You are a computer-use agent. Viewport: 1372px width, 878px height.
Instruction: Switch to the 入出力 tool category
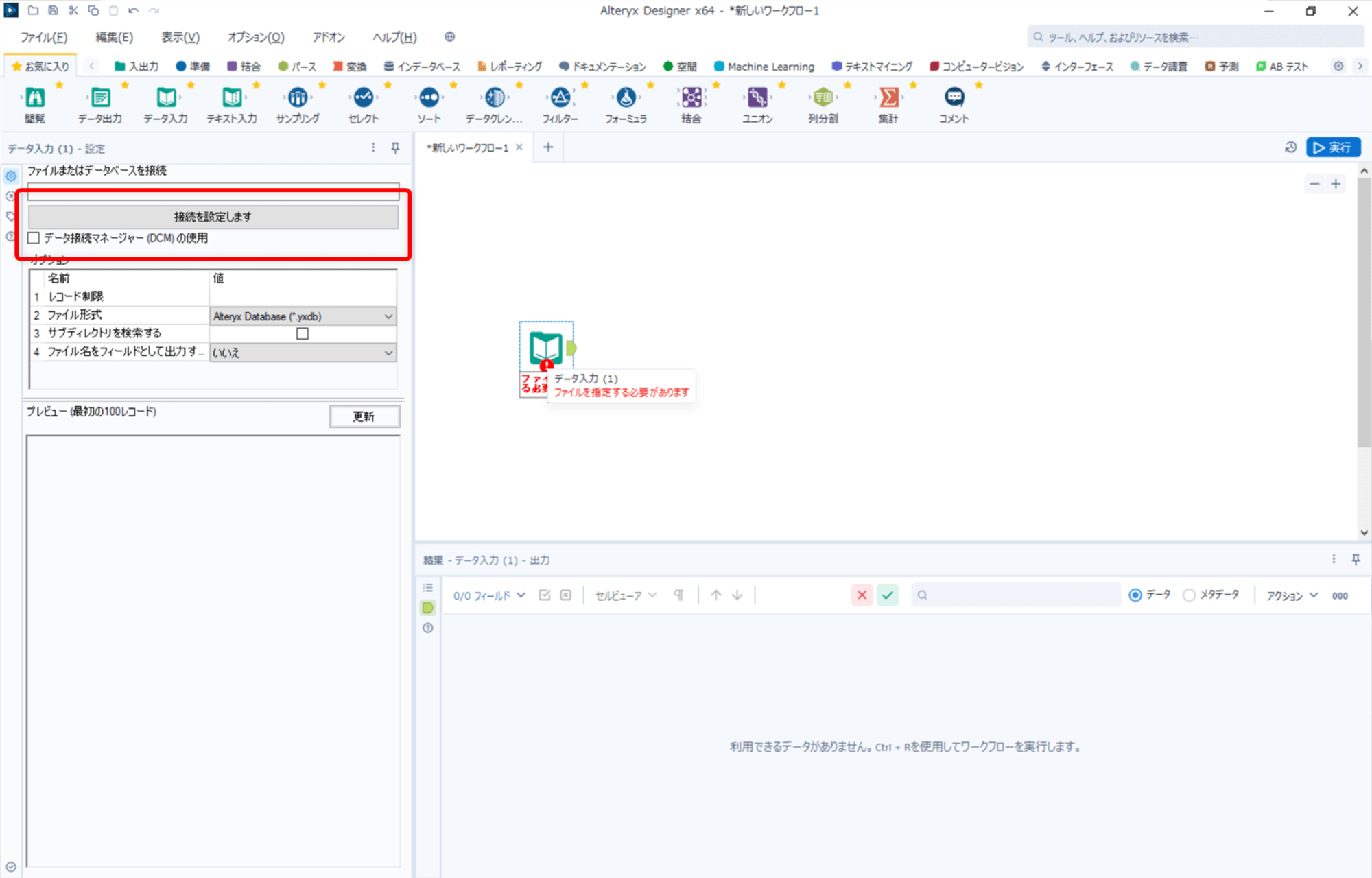pyautogui.click(x=137, y=67)
